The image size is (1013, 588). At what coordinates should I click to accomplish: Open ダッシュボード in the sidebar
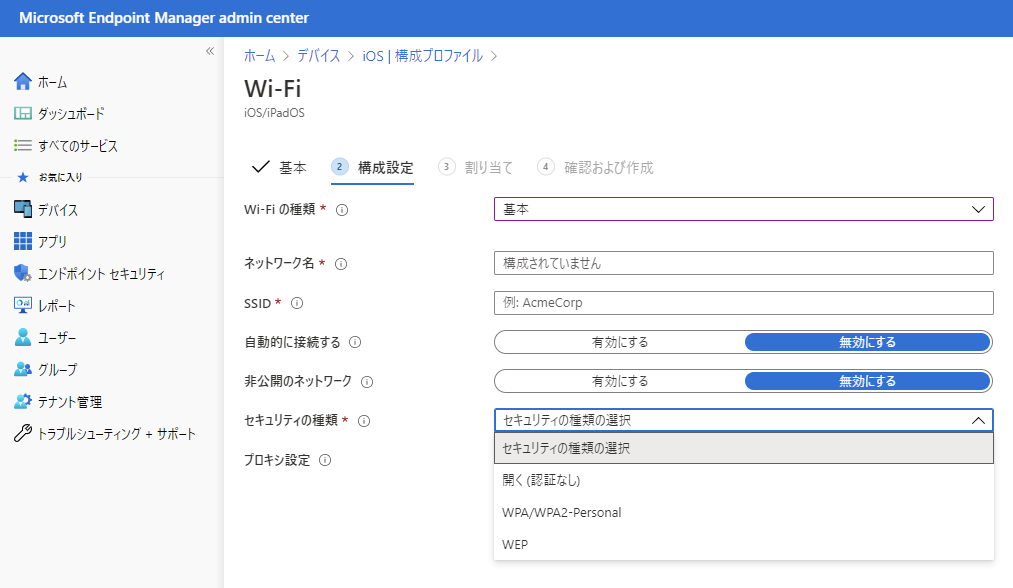tap(71, 114)
